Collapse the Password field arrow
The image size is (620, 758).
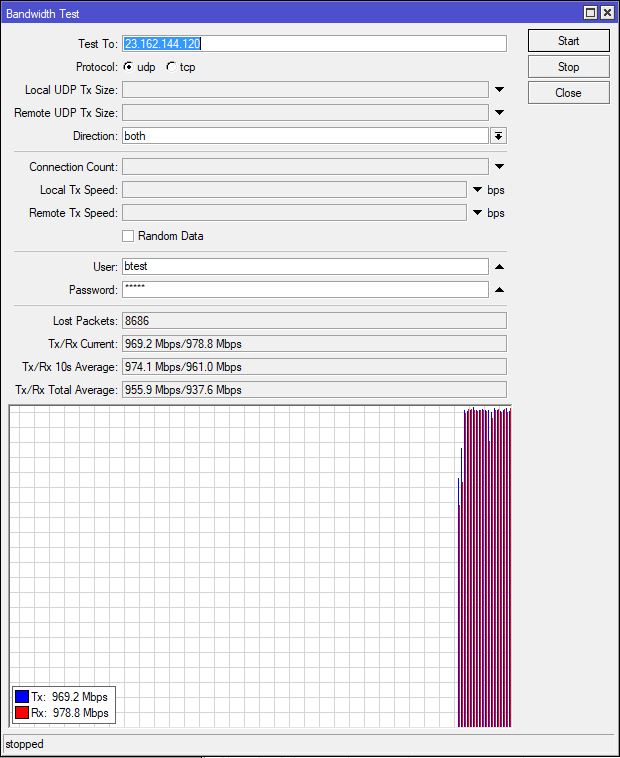click(499, 290)
